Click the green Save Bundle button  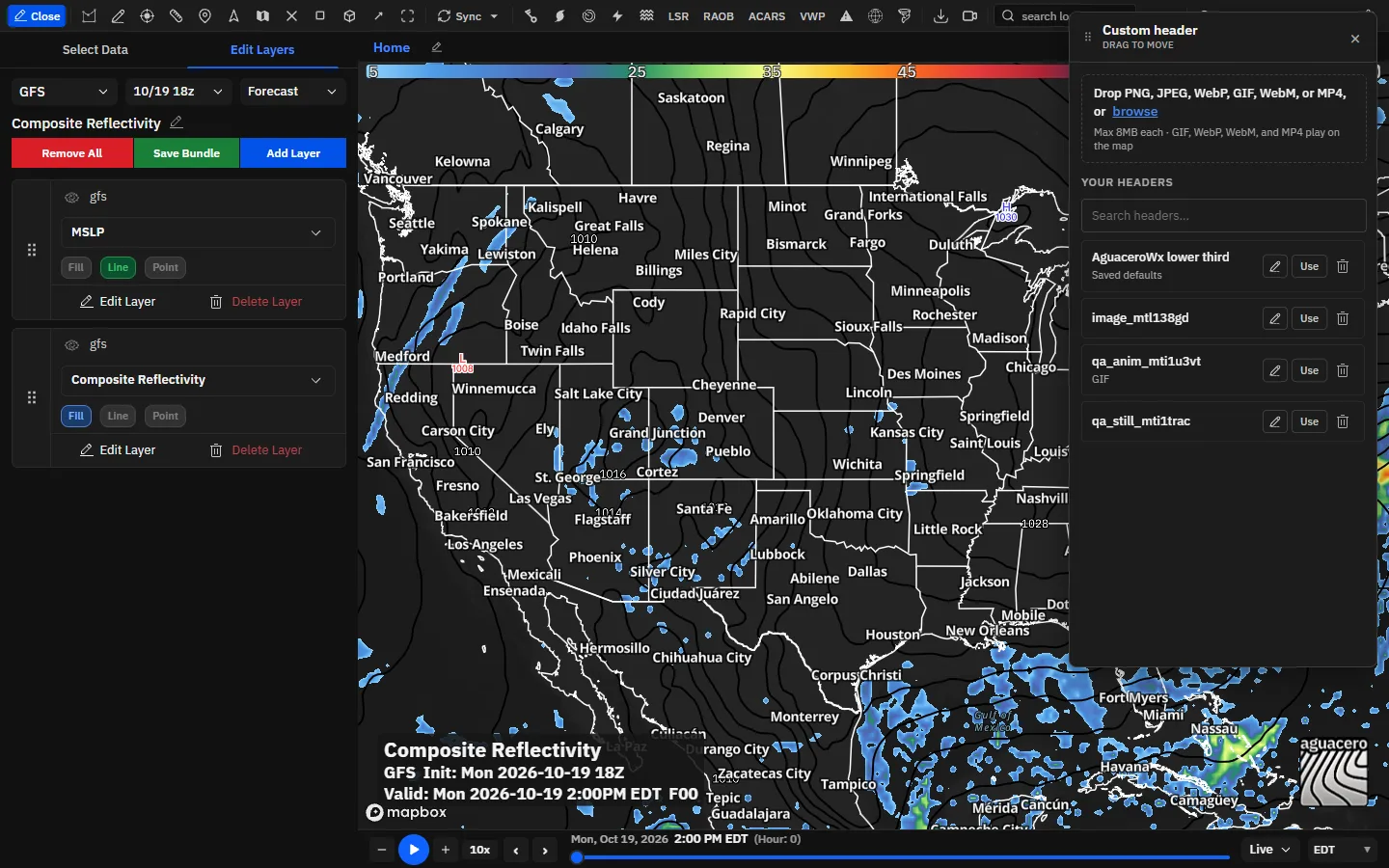click(x=186, y=153)
